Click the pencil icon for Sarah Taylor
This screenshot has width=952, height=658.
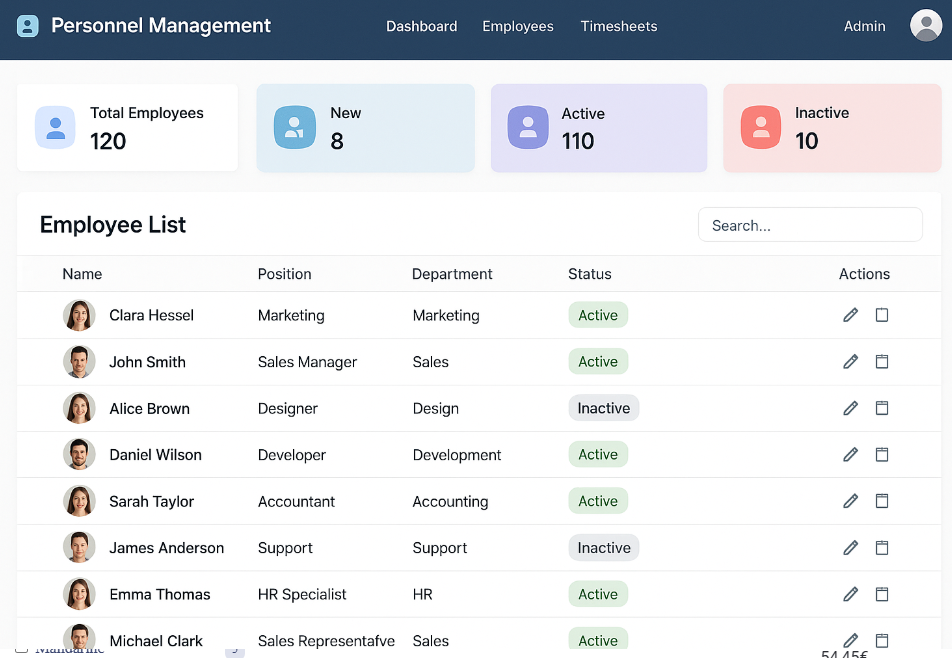tap(850, 501)
